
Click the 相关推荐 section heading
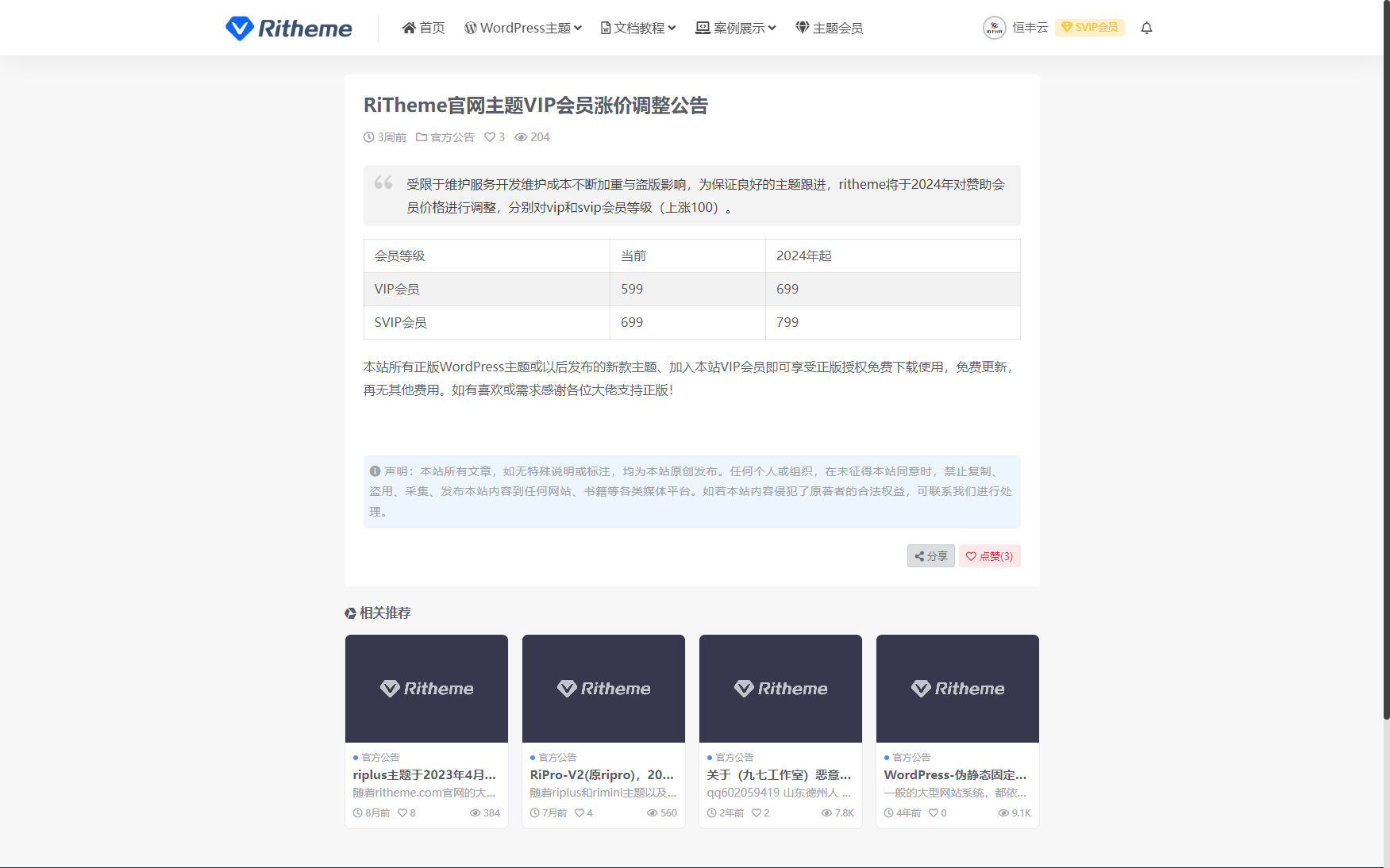(x=378, y=613)
